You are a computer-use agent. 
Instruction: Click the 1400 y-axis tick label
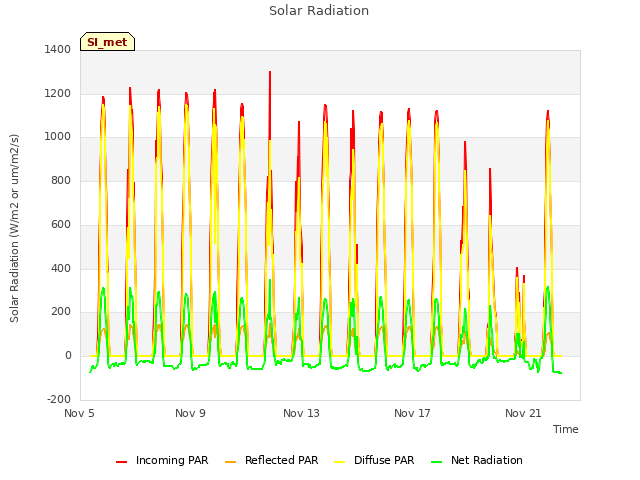[x=58, y=49]
